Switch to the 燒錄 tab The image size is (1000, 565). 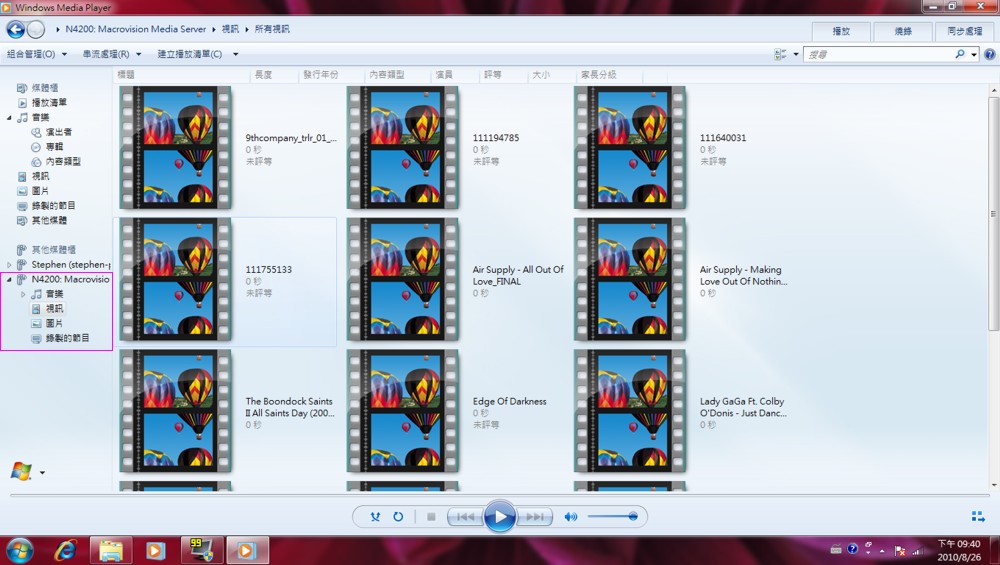tap(903, 31)
